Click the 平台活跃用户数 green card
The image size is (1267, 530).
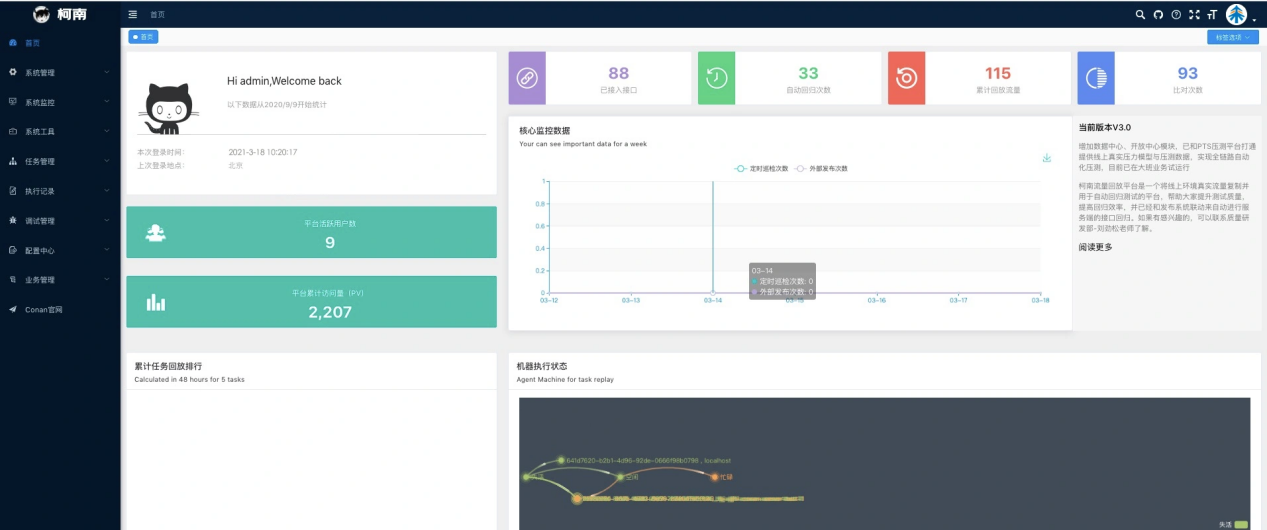(311, 232)
